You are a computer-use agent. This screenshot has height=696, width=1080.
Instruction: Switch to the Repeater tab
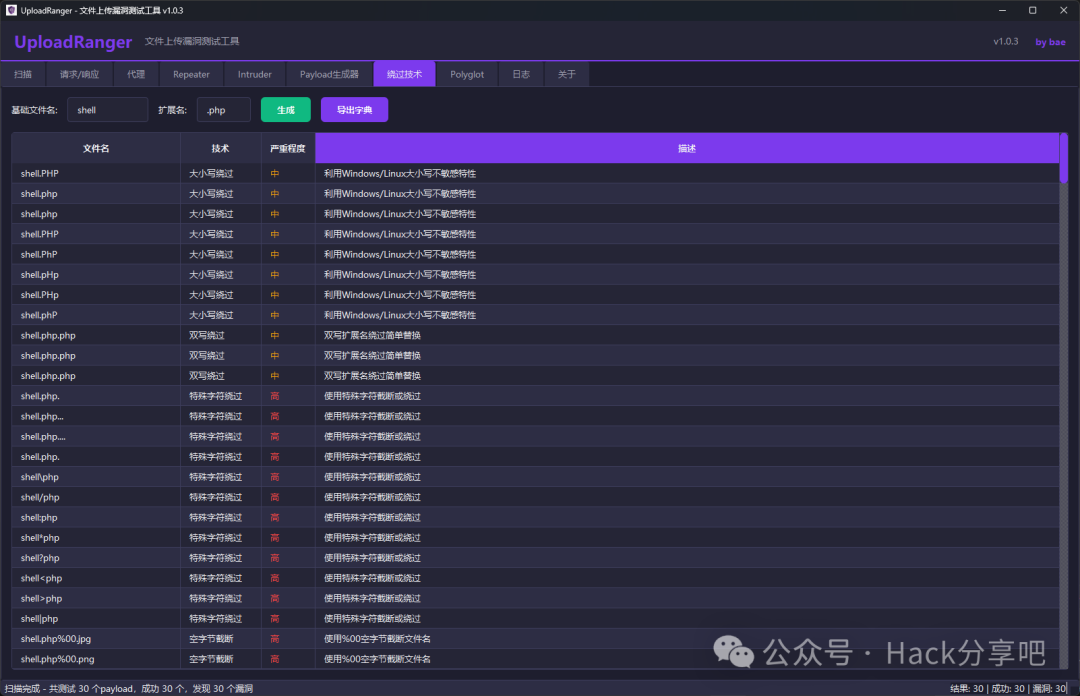pyautogui.click(x=191, y=74)
